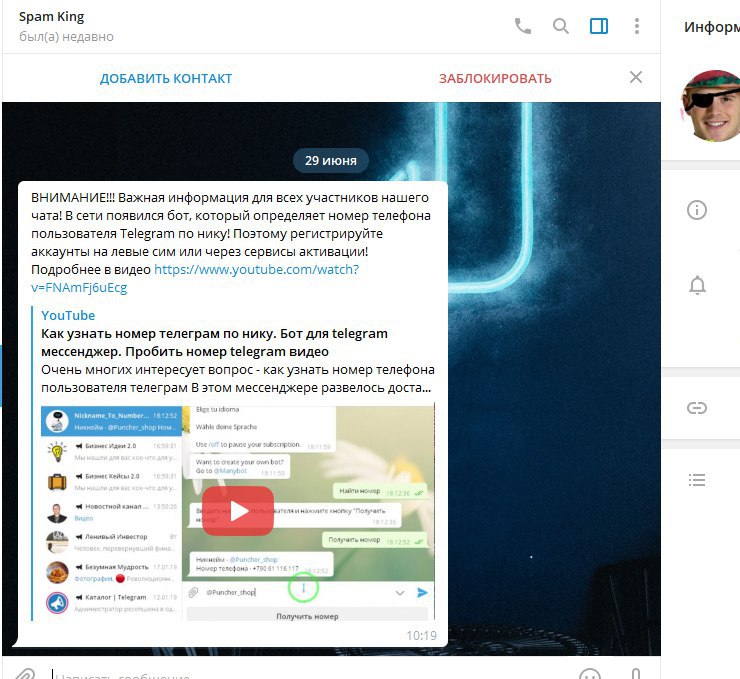Image resolution: width=740 pixels, height=679 pixels.
Task: Click the ДОБАВИТЬ КОНТАКТ button
Action: (166, 78)
